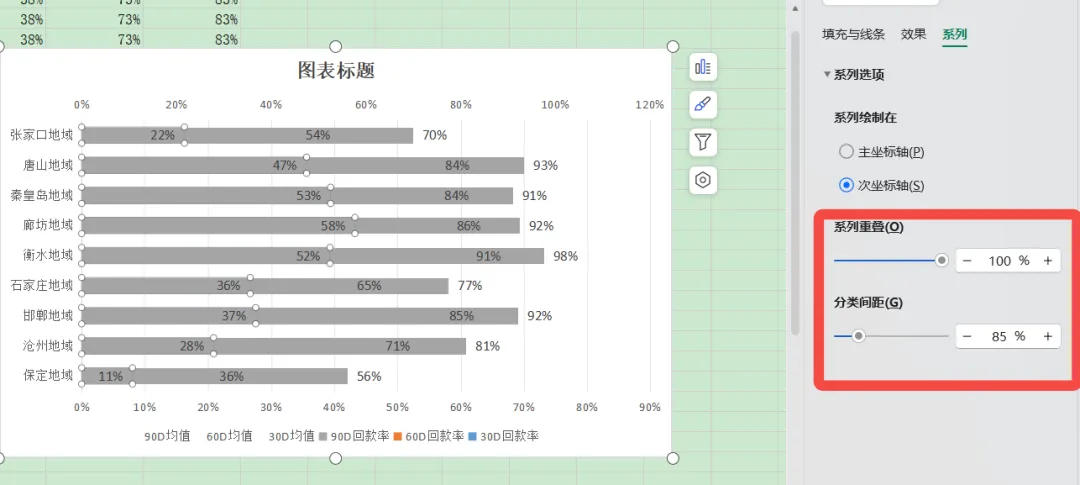Image resolution: width=1080 pixels, height=485 pixels.
Task: Switch to the 填充与线条 tab
Action: tap(853, 34)
